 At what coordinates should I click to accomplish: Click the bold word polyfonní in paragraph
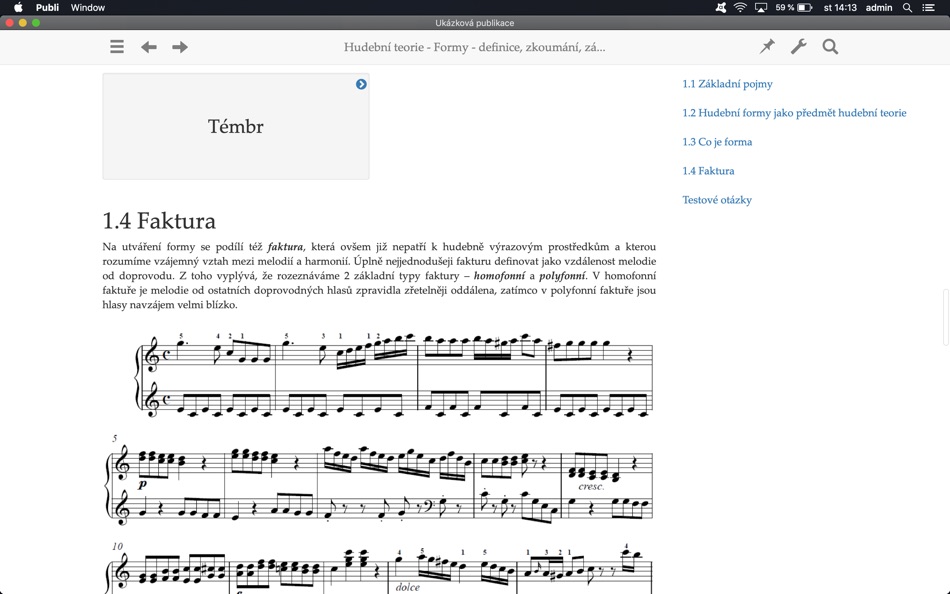click(x=562, y=276)
